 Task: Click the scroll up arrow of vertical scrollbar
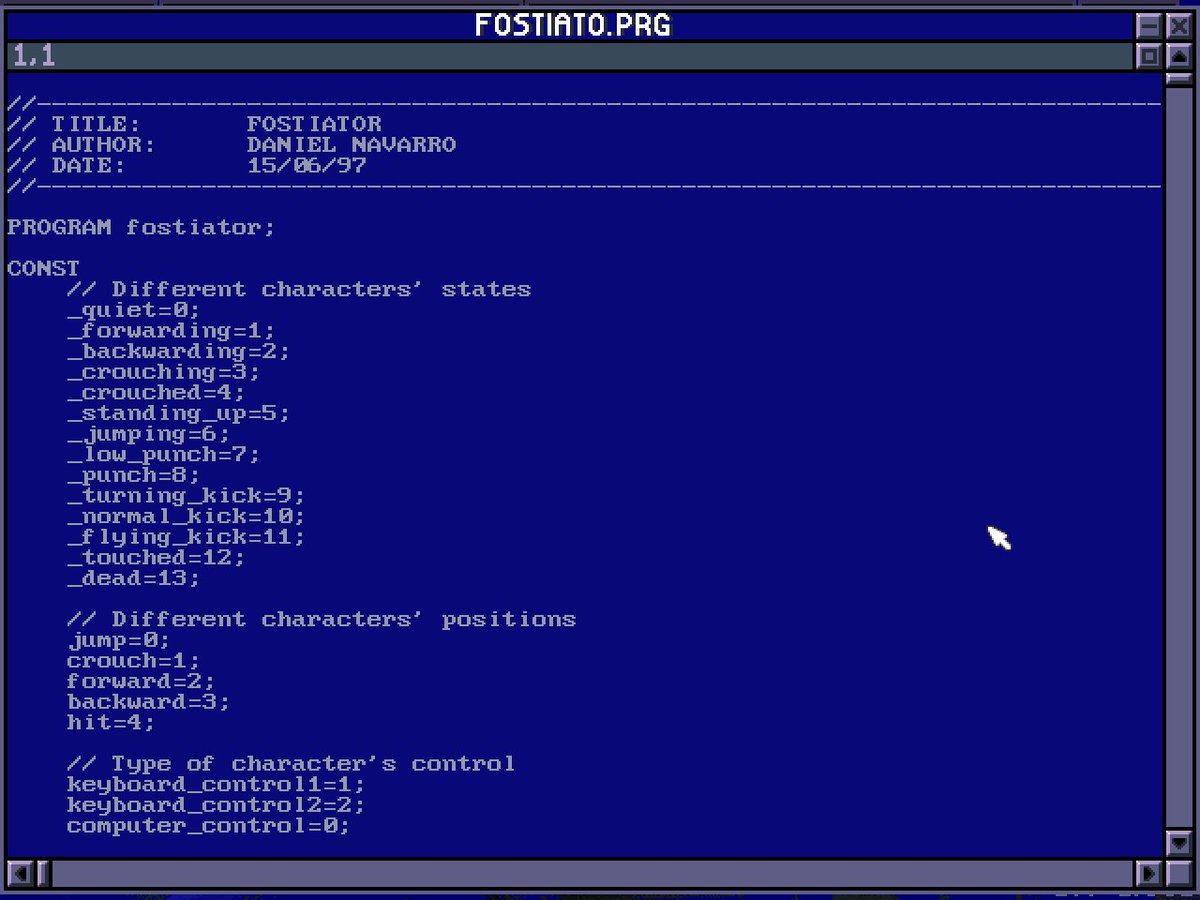click(x=1179, y=56)
